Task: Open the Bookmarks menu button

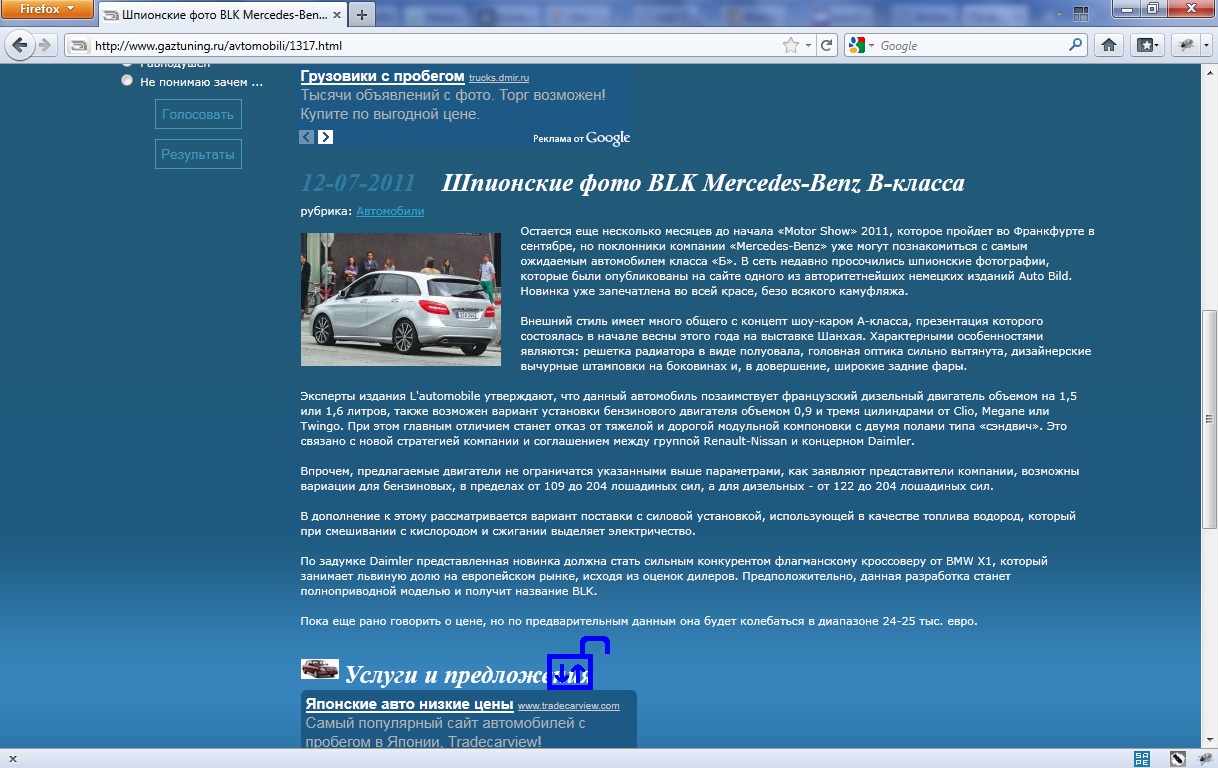Action: (x=1146, y=45)
